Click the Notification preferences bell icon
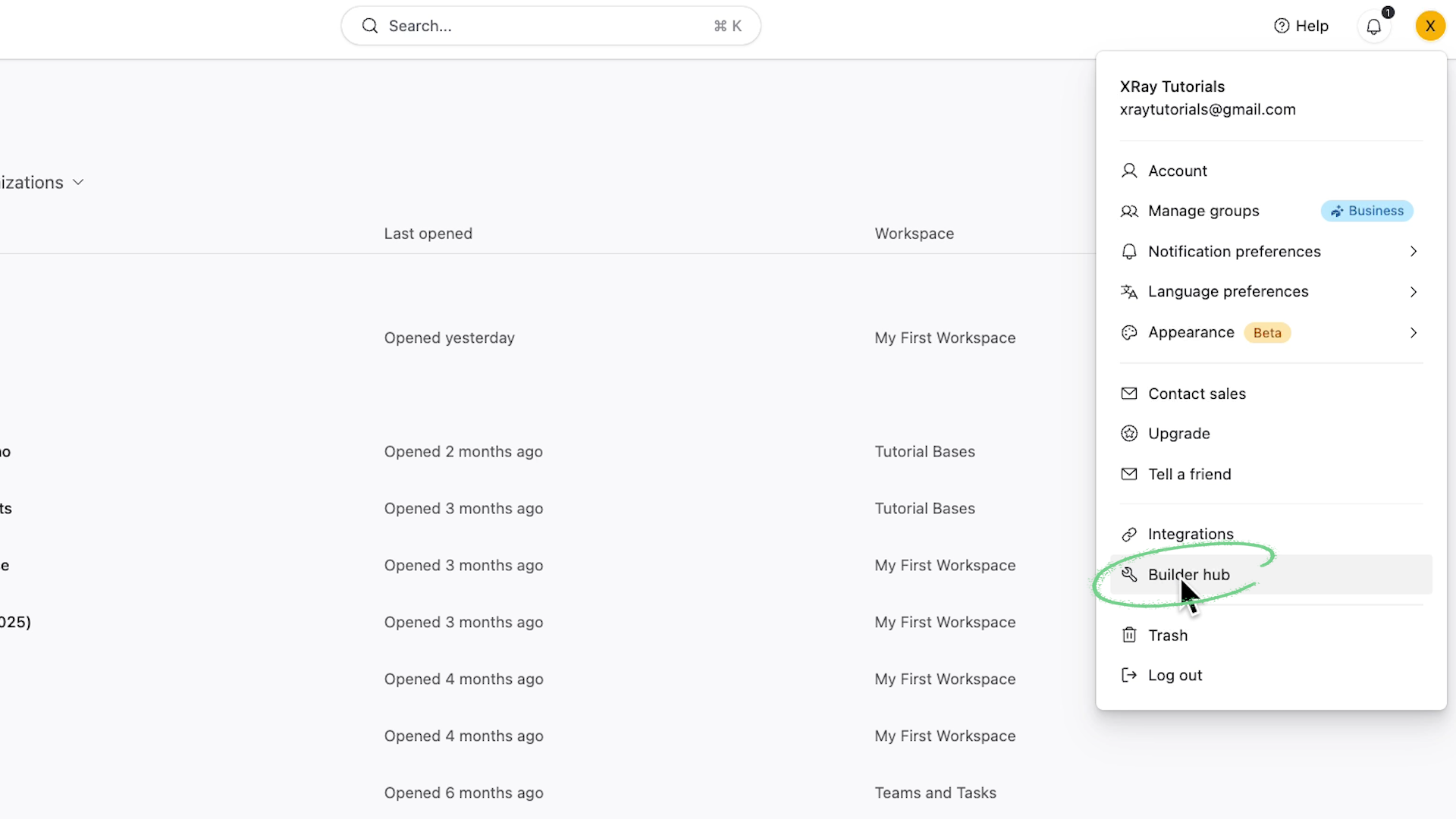 click(1129, 251)
